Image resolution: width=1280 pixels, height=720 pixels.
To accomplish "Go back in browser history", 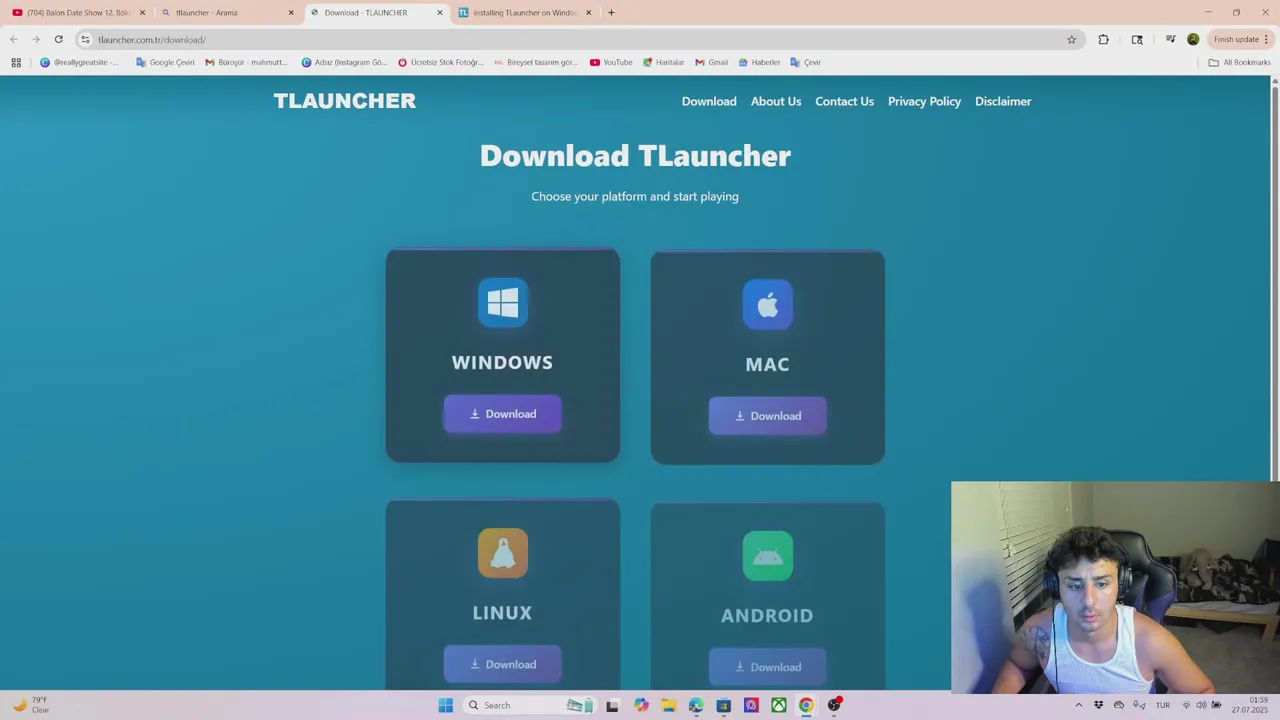I will pyautogui.click(x=14, y=39).
